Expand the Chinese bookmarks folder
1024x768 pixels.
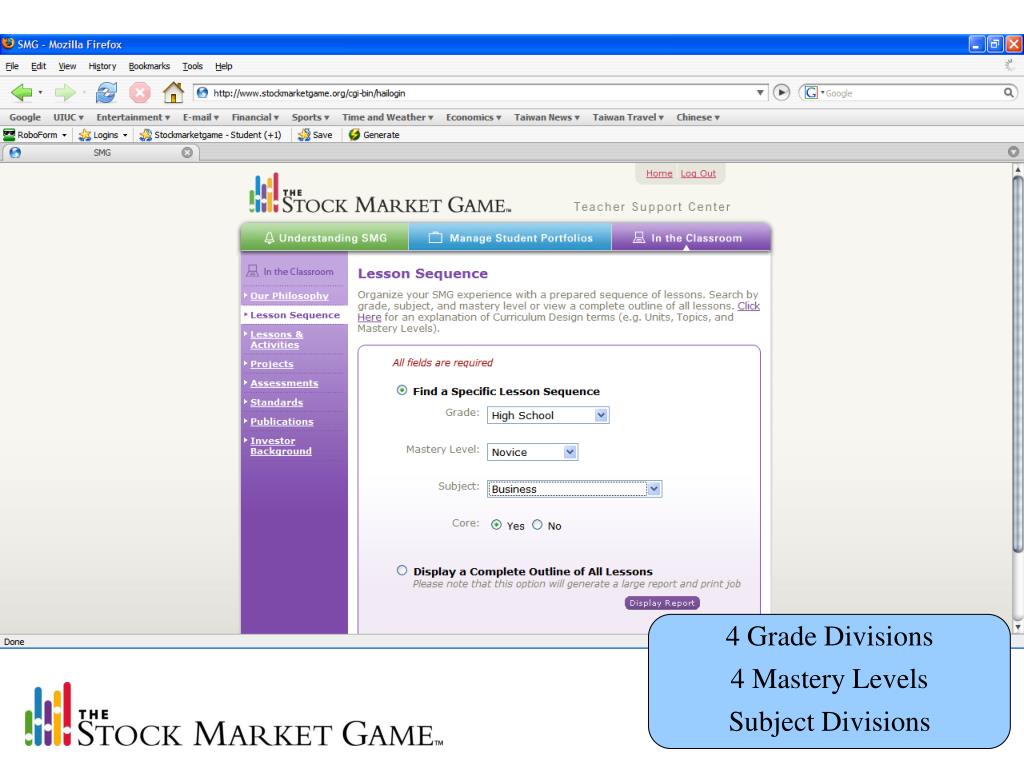[x=697, y=118]
